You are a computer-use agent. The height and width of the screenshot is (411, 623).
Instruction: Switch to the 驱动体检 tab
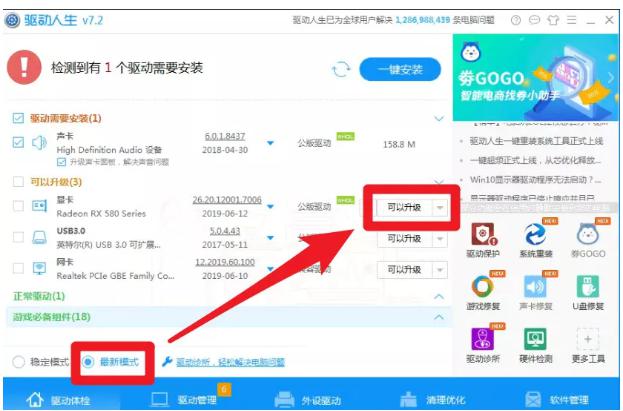(58, 399)
